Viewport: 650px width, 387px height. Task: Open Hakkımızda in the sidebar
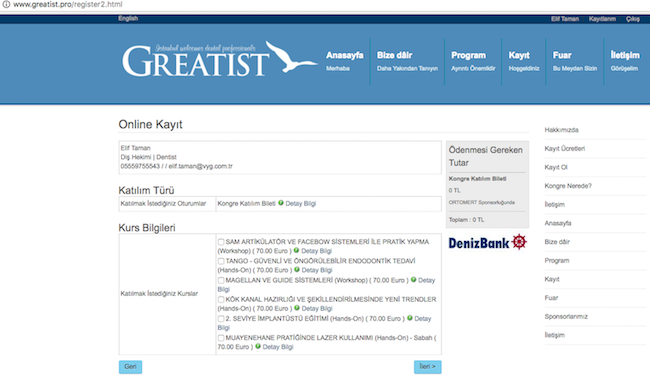click(561, 130)
